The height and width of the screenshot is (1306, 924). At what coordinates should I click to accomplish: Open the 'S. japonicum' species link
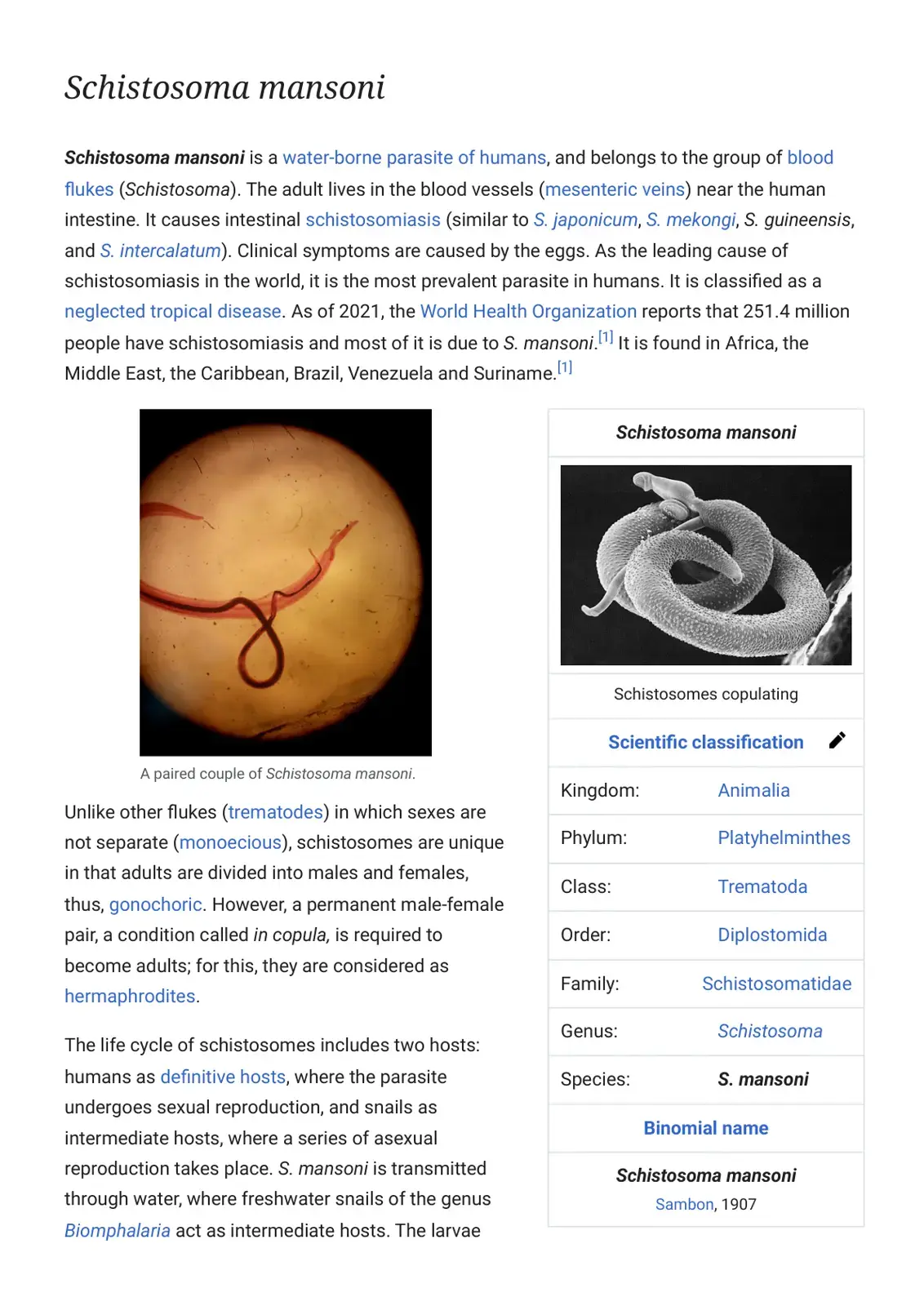(x=585, y=220)
